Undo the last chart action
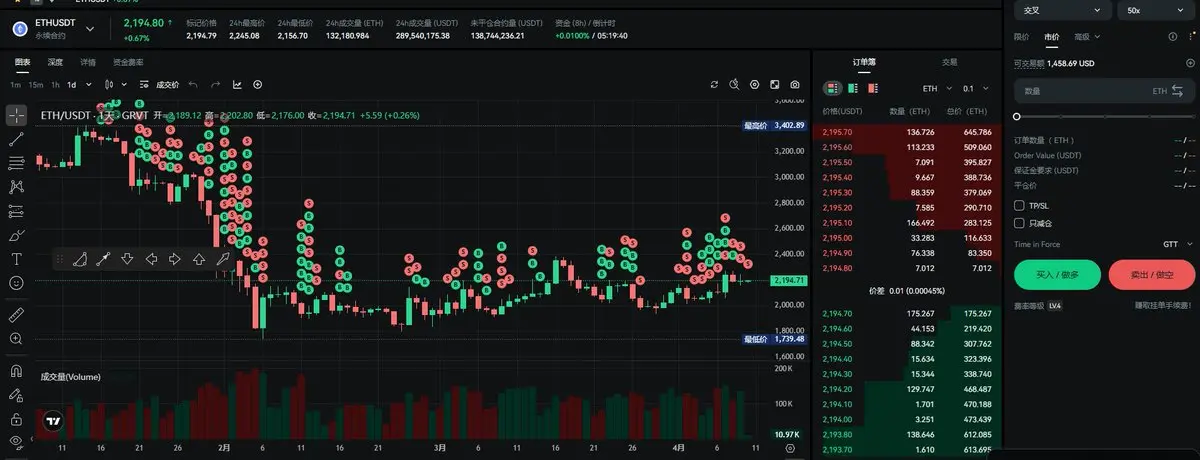This screenshot has height=460, width=1200. 193,85
